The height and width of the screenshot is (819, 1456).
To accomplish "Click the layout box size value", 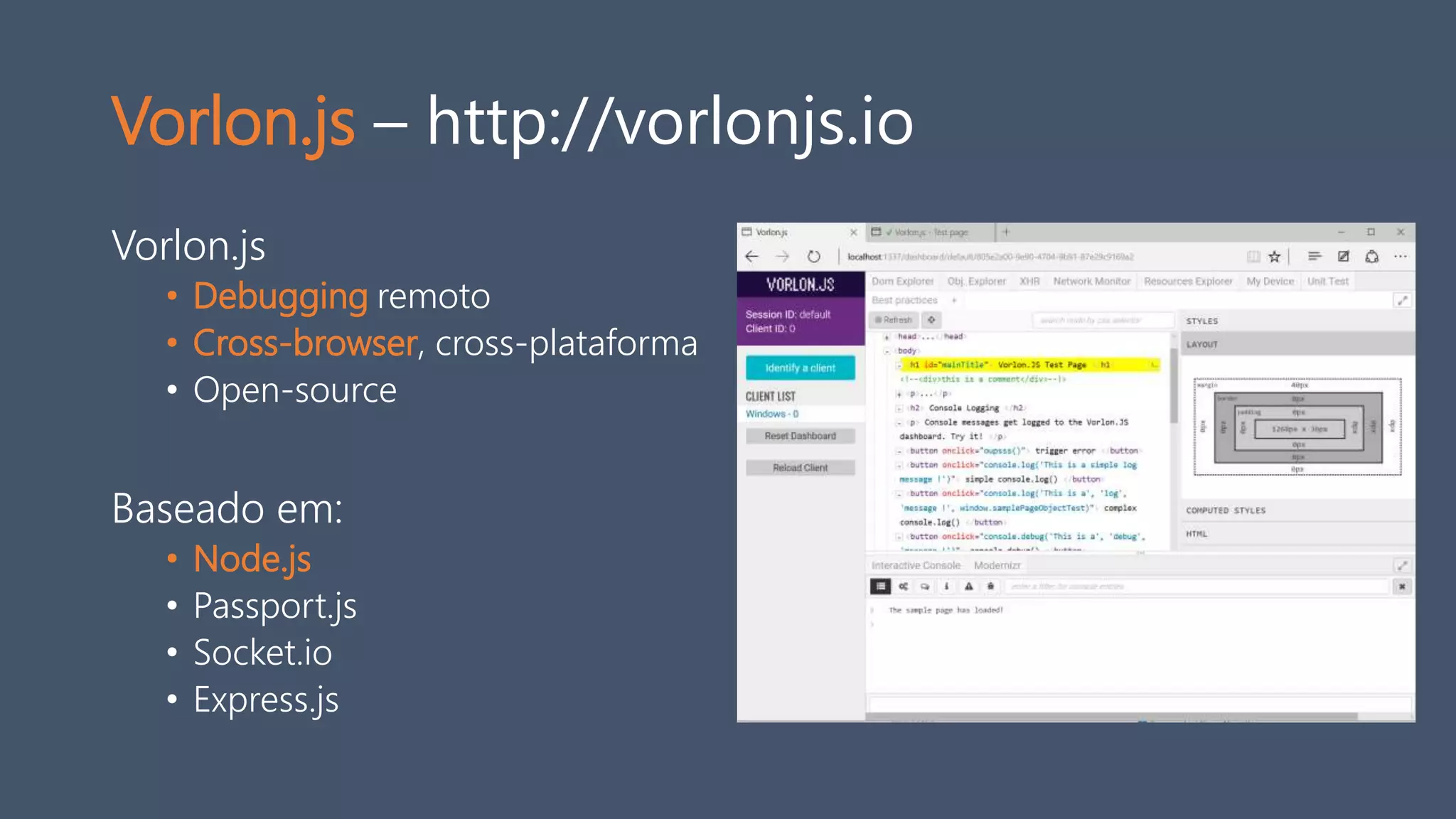I will tap(1299, 429).
